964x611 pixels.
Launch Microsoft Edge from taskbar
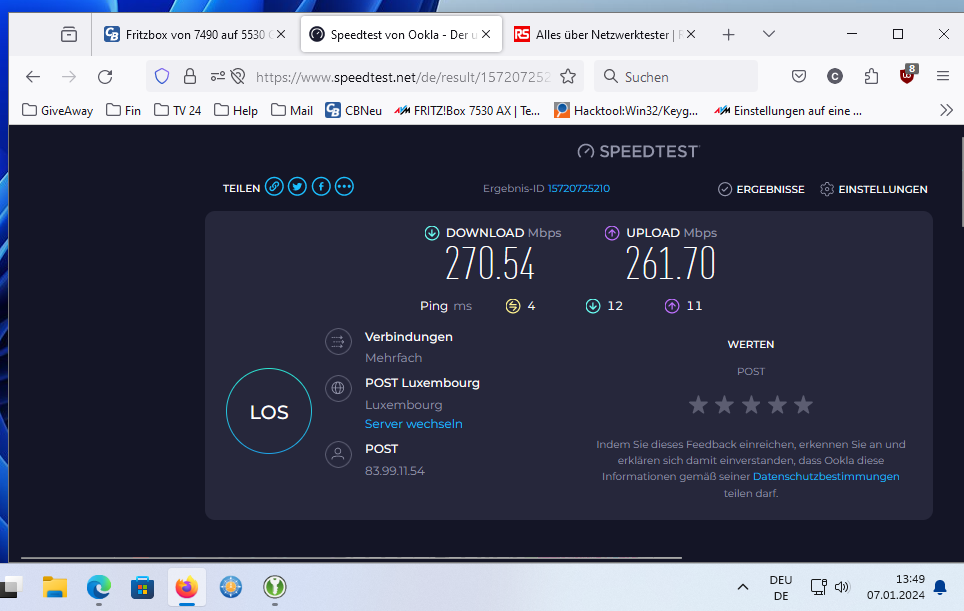pos(99,588)
